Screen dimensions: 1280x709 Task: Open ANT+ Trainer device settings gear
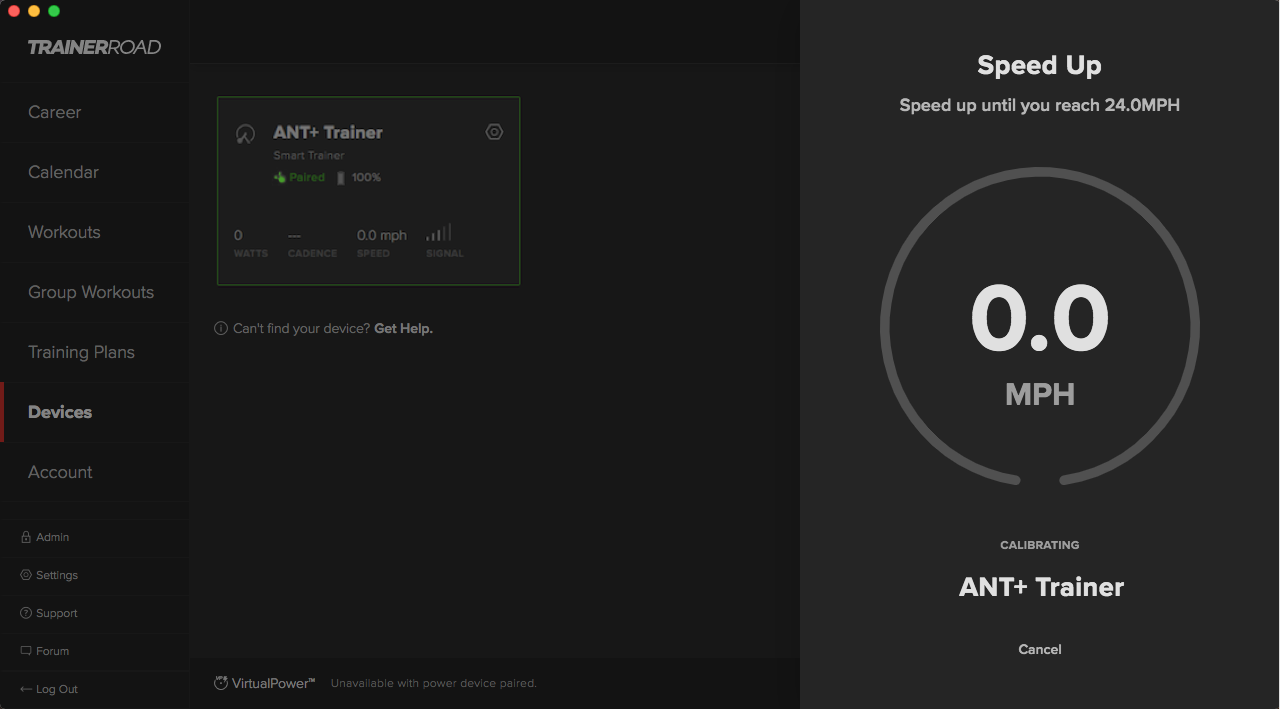click(x=494, y=132)
